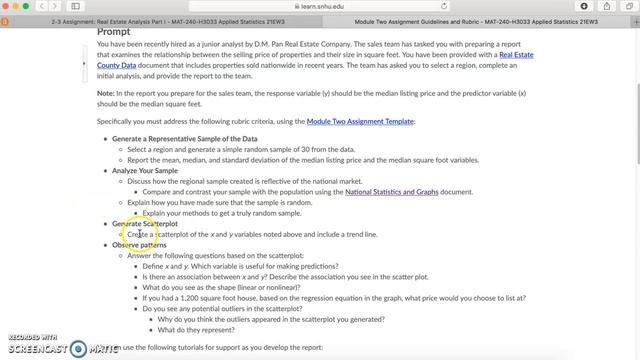Viewport: 640px width, 360px height.
Task: Click the vertical page scrollbar
Action: coord(638,123)
